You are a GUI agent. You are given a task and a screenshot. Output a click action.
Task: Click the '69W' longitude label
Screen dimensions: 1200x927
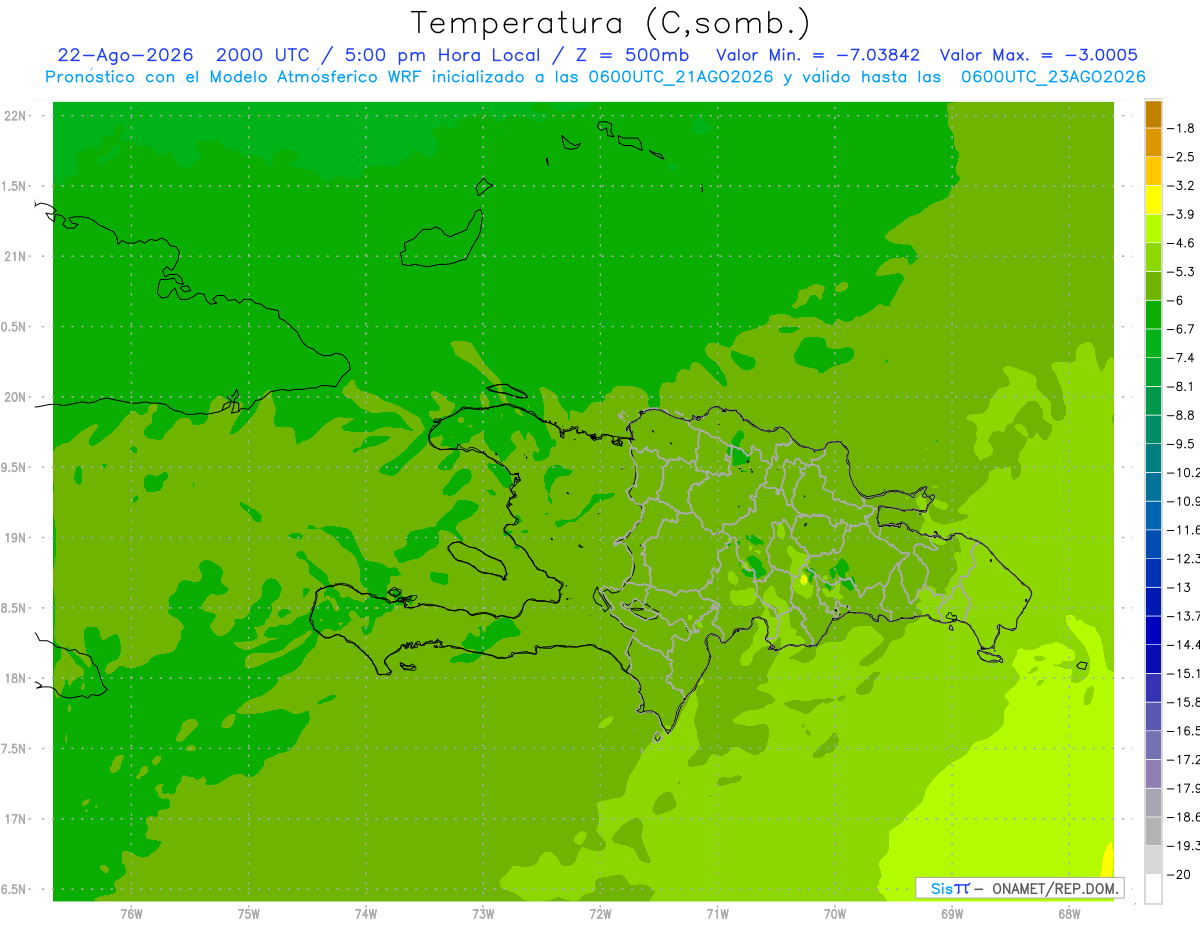(x=952, y=914)
